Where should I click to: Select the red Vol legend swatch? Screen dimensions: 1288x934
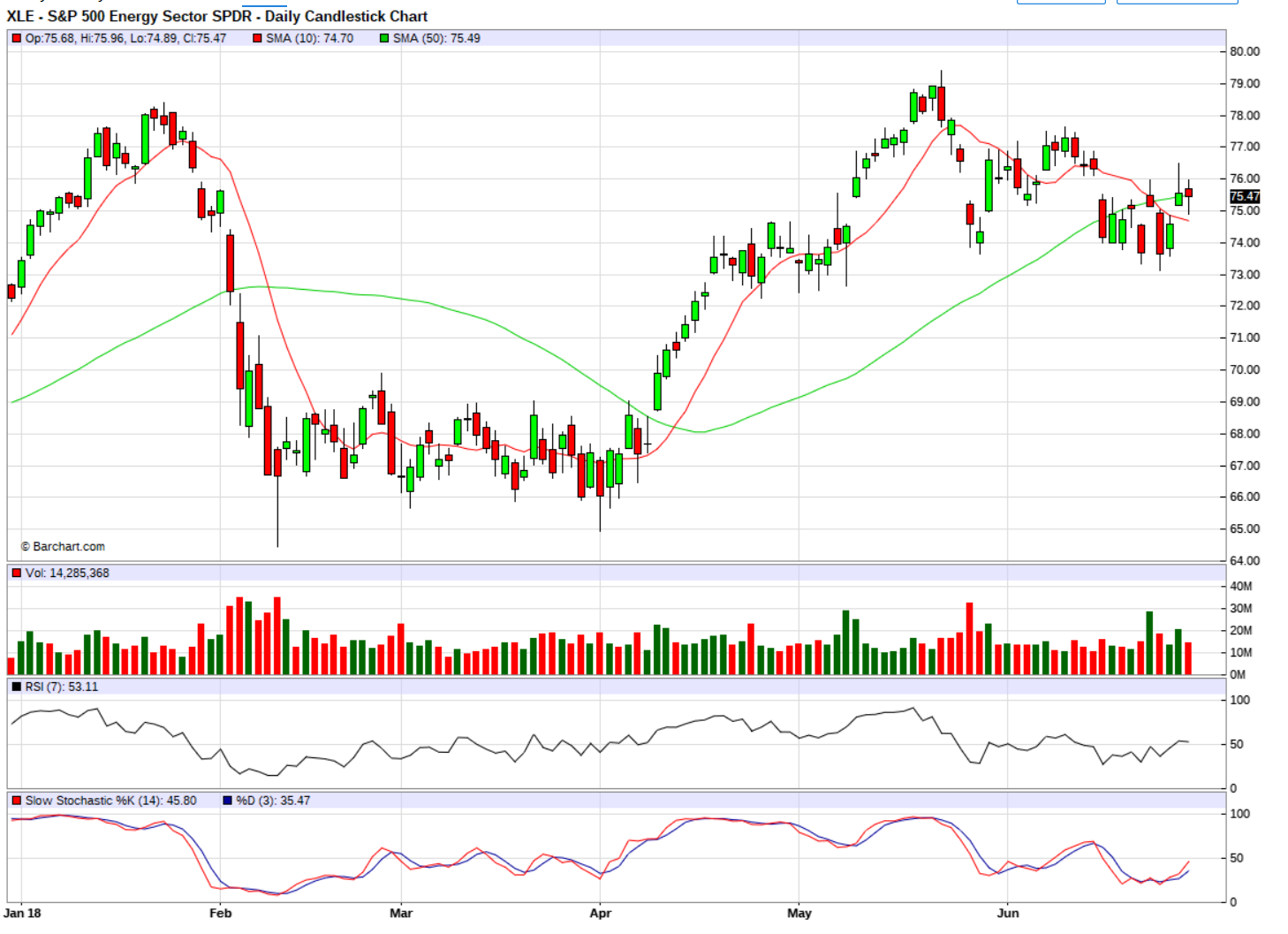pos(16,573)
